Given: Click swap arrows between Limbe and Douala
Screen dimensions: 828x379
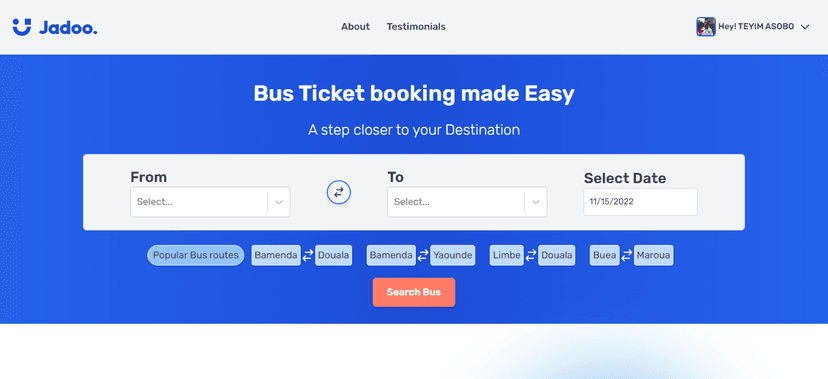Looking at the screenshot, I should point(531,255).
